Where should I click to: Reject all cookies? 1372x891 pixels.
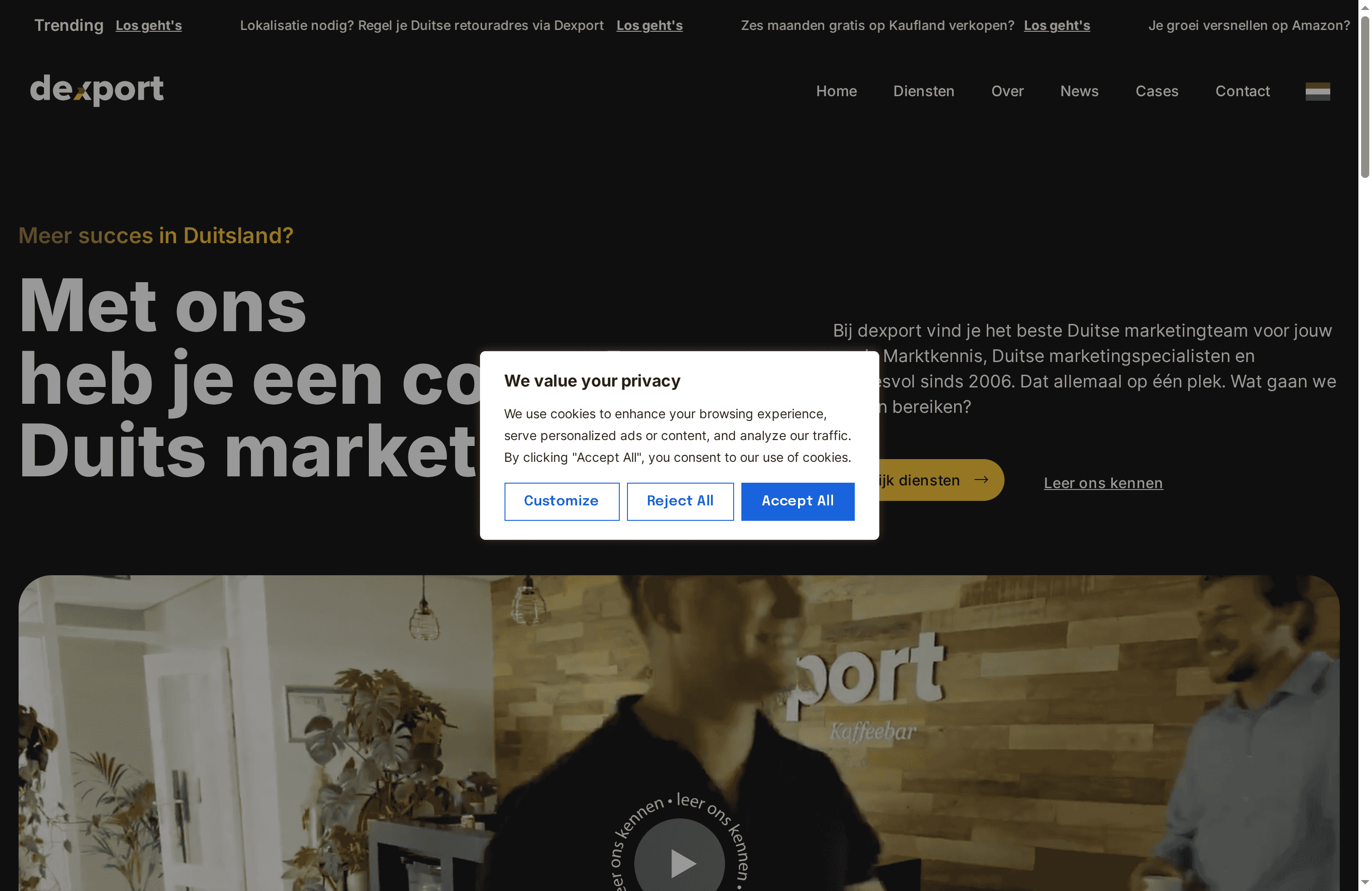point(680,501)
